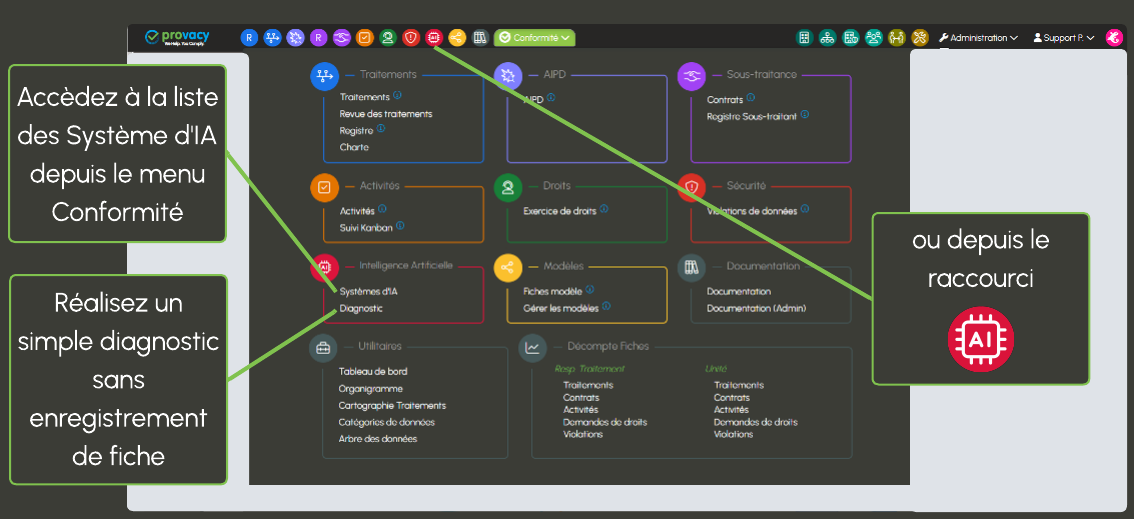The image size is (1134, 519).
Task: Select the orange Activités checkmark icon in top bar
Action: (365, 38)
